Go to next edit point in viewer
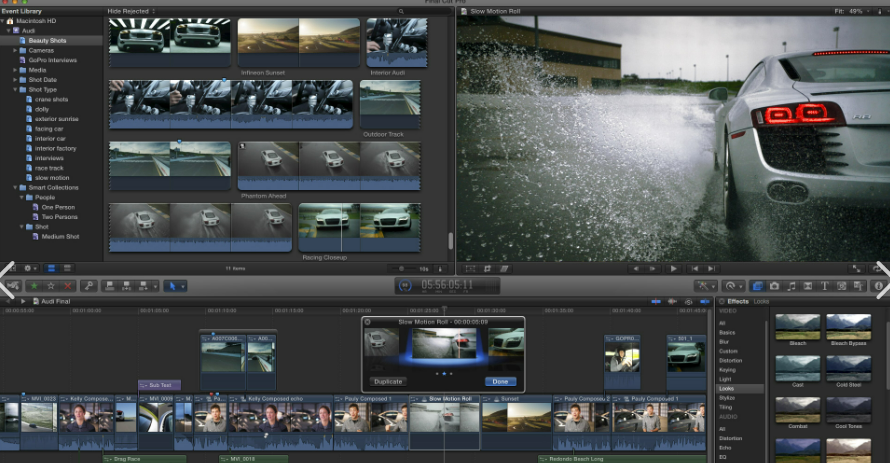 point(711,268)
